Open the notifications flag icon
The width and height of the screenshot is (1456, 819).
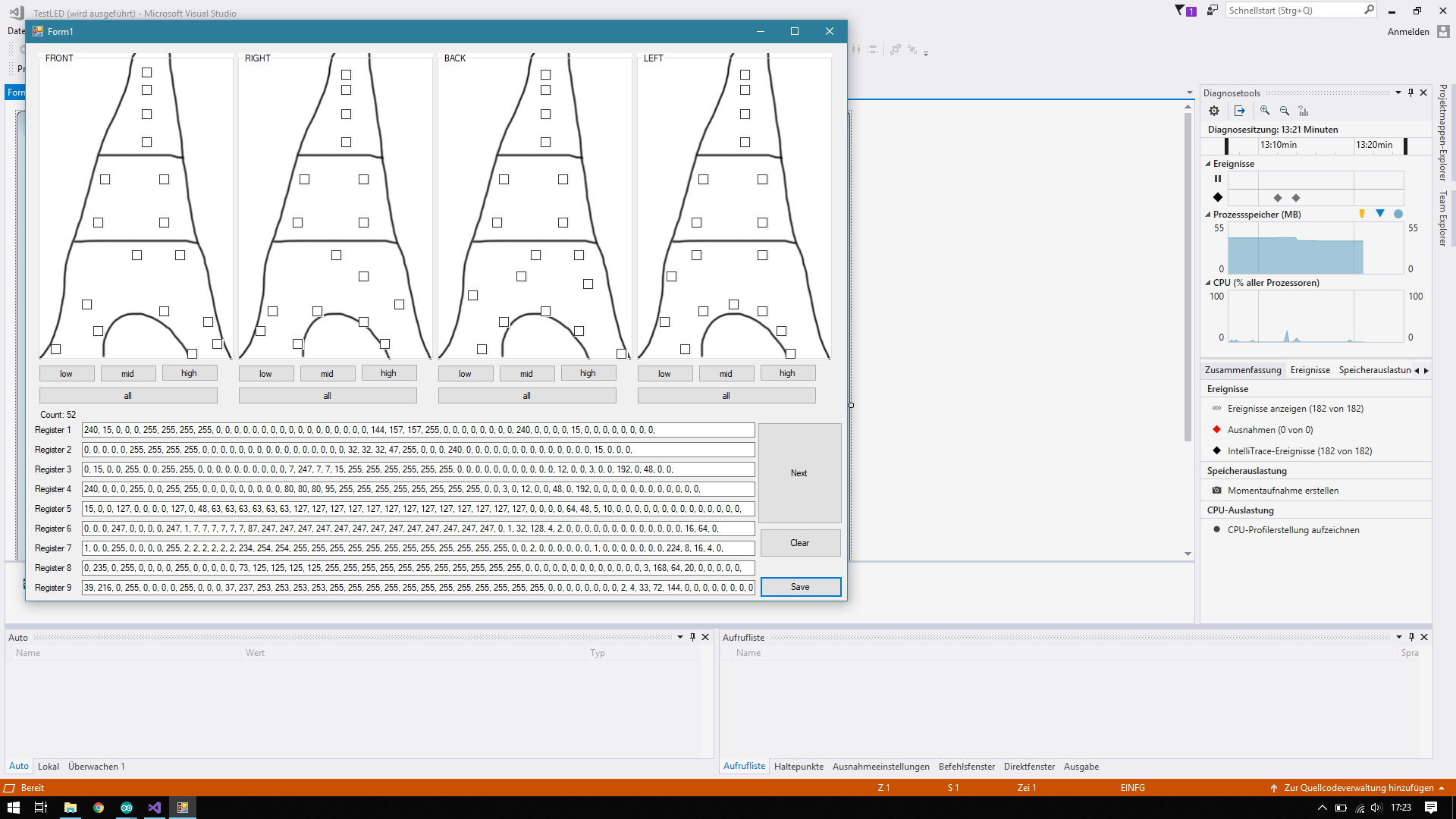click(1185, 11)
